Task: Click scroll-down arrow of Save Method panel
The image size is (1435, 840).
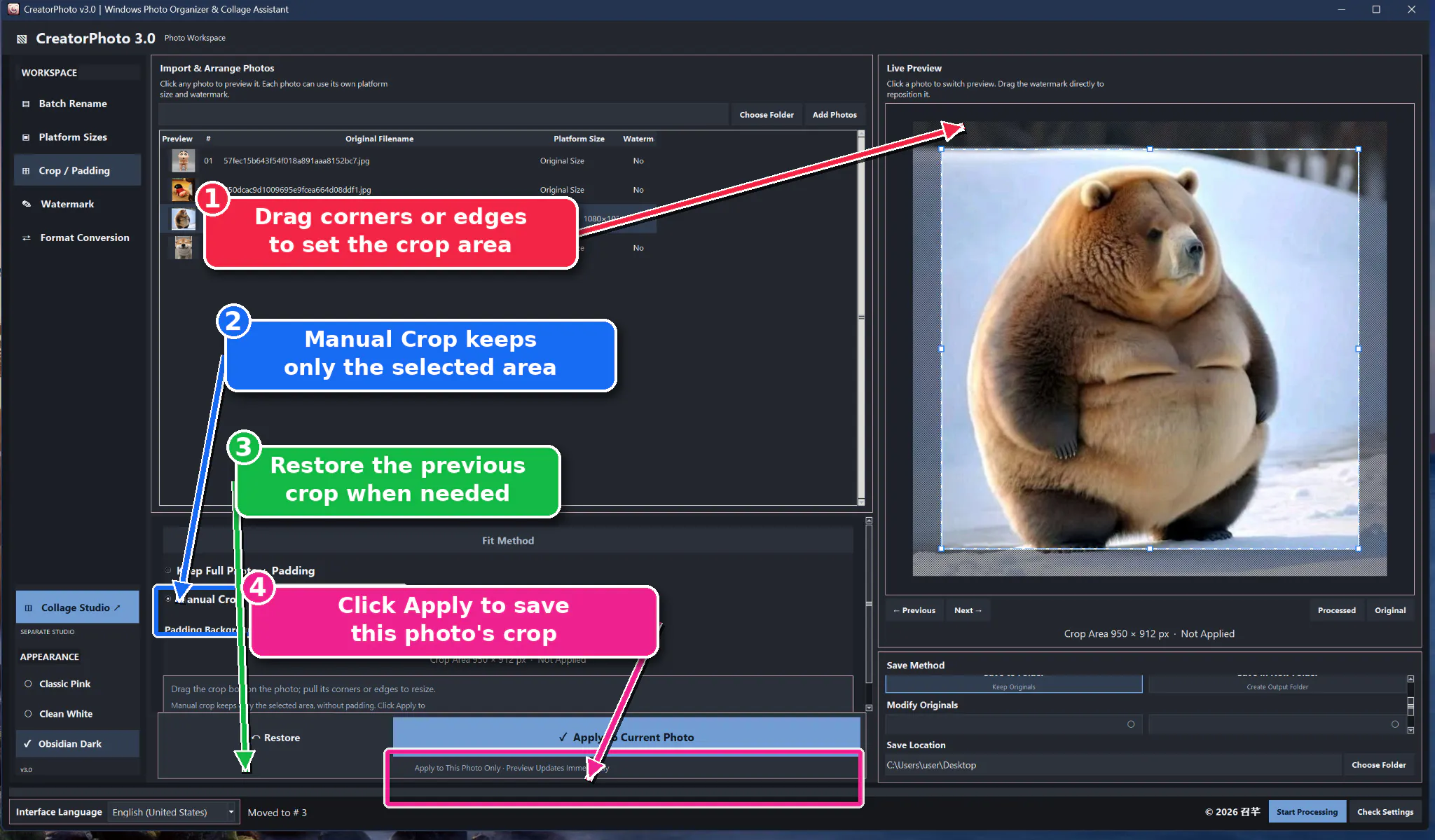Action: point(1410,730)
